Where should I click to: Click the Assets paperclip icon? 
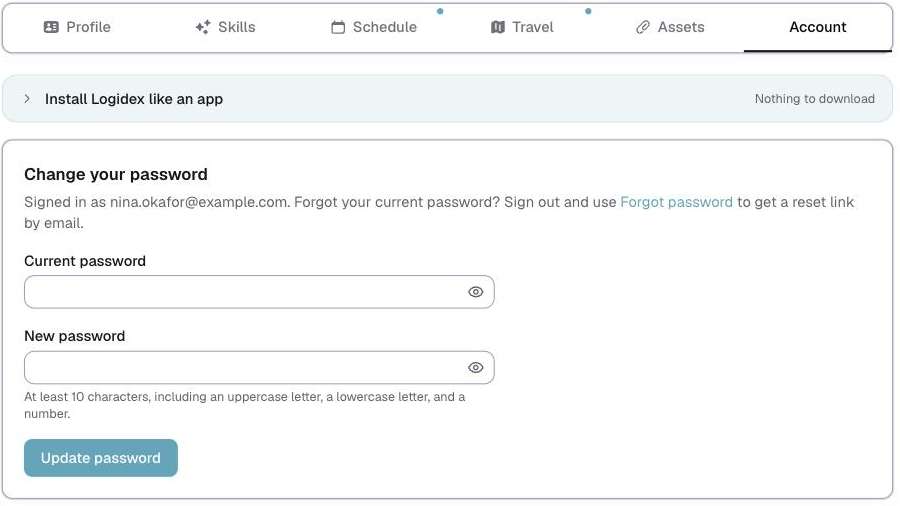[643, 27]
